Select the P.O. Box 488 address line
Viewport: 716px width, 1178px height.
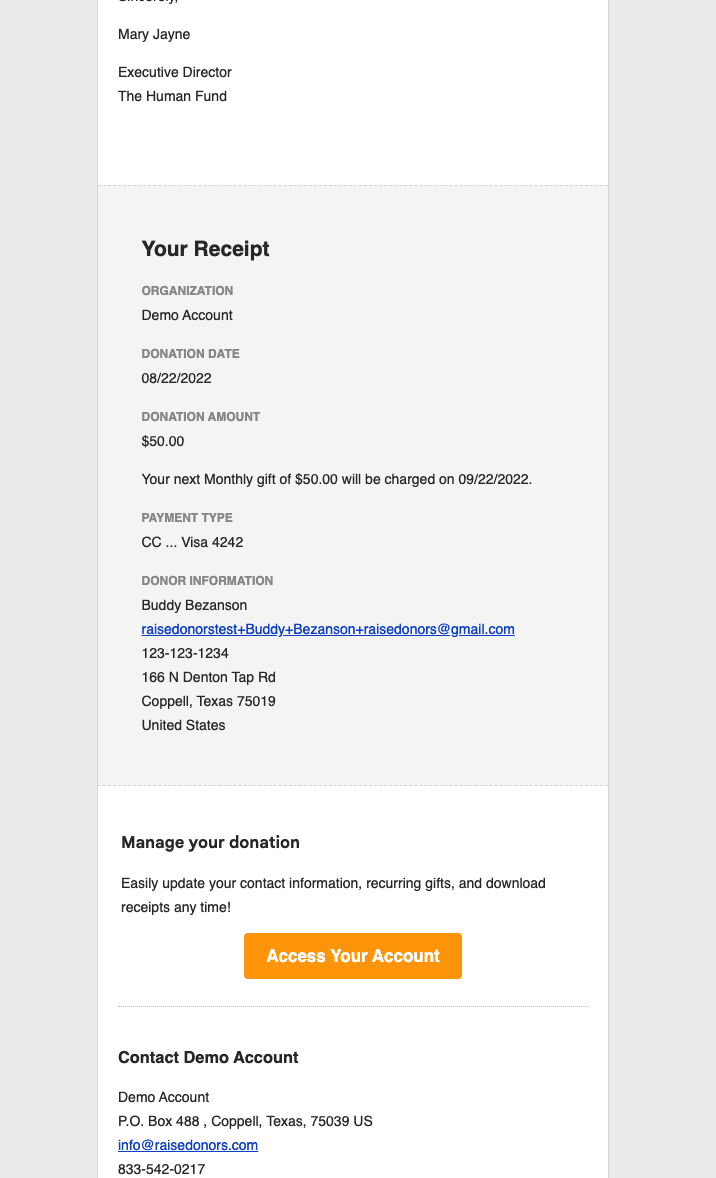click(245, 1121)
